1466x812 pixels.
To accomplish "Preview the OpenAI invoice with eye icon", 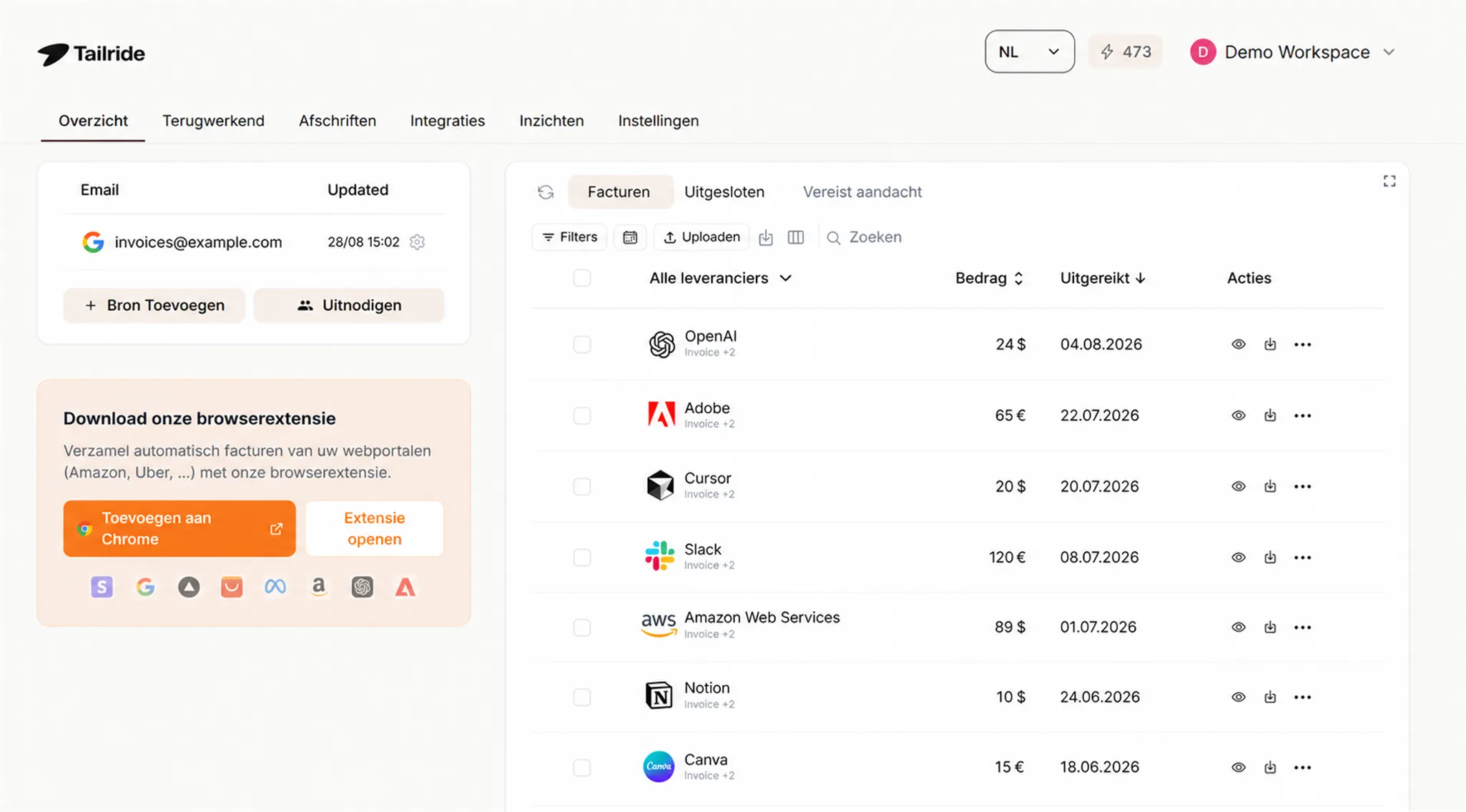I will (1239, 345).
